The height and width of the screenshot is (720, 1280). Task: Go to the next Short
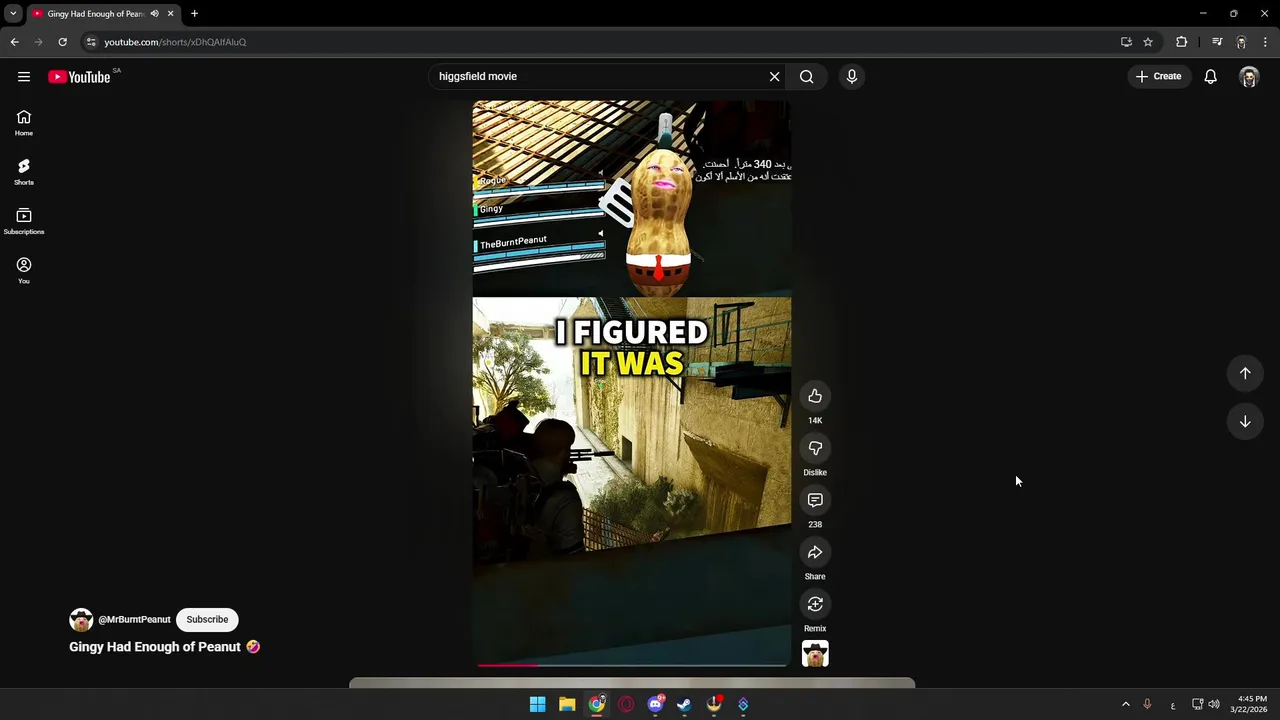[1245, 422]
